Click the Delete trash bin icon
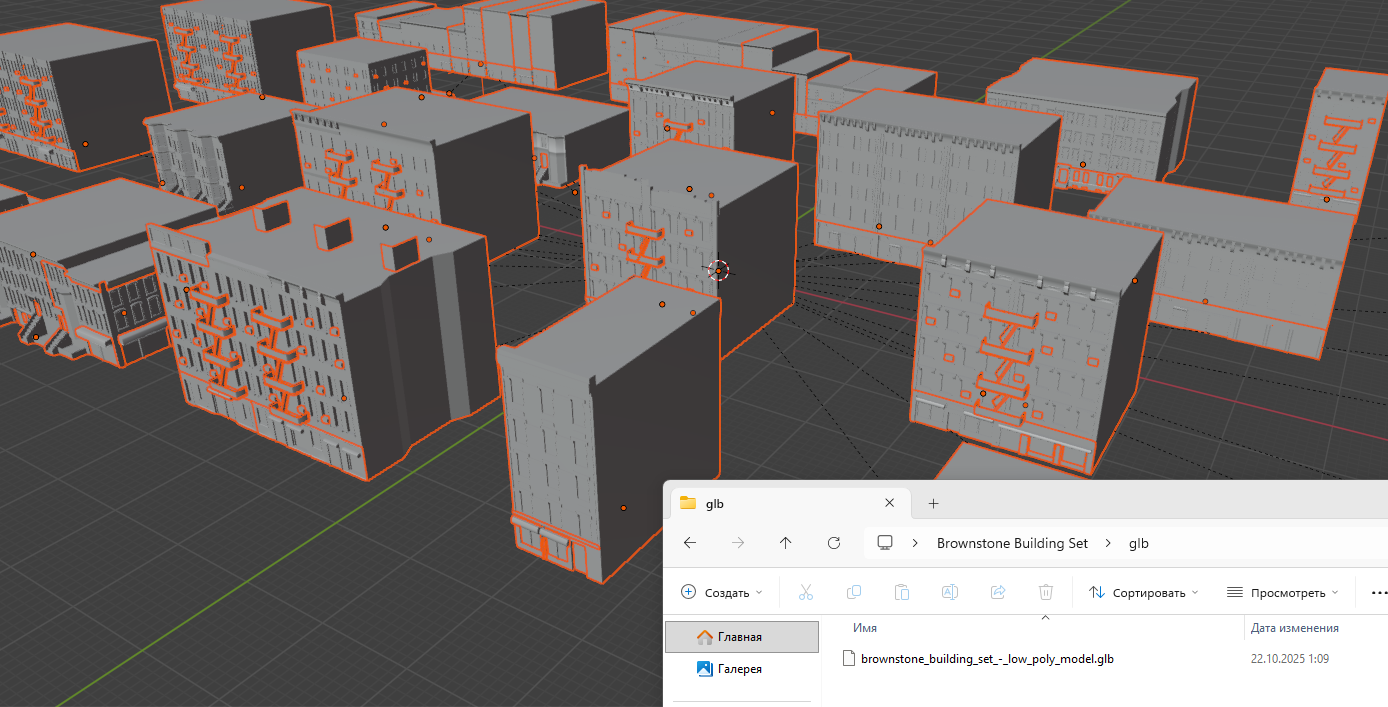This screenshot has width=1388, height=707. point(1046,592)
